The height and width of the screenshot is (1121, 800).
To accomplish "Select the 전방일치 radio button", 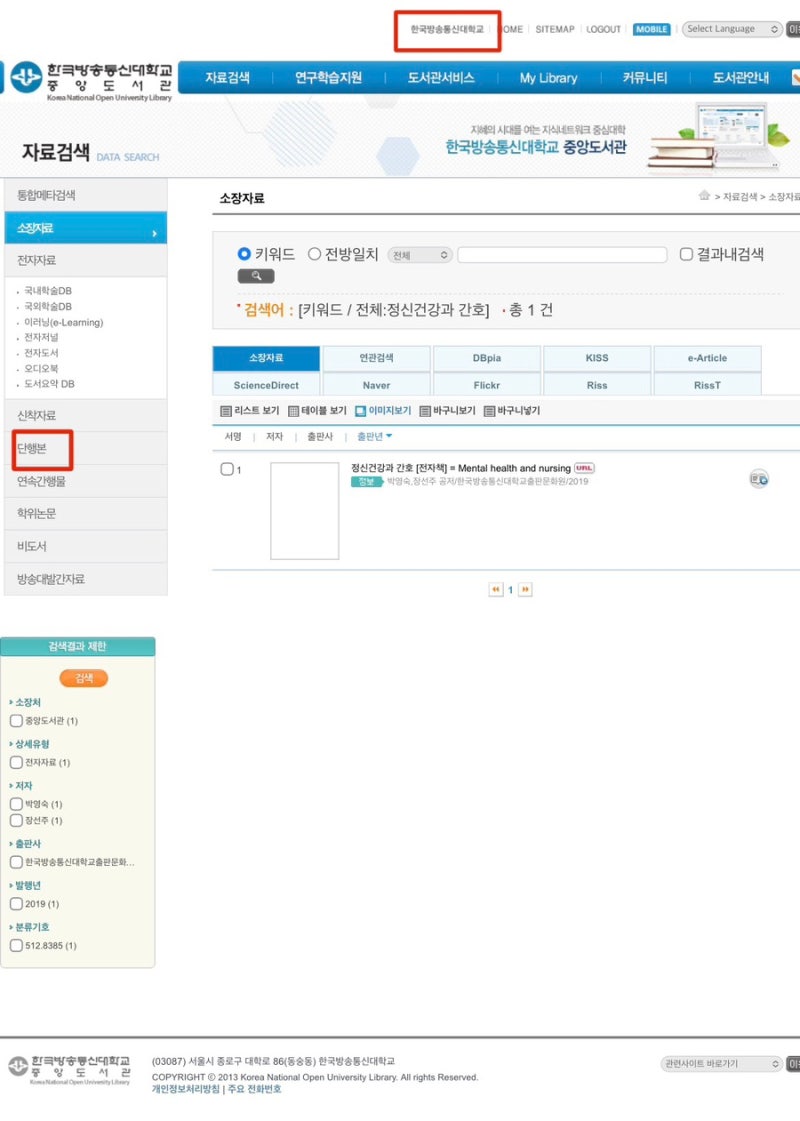I will click(x=315, y=254).
